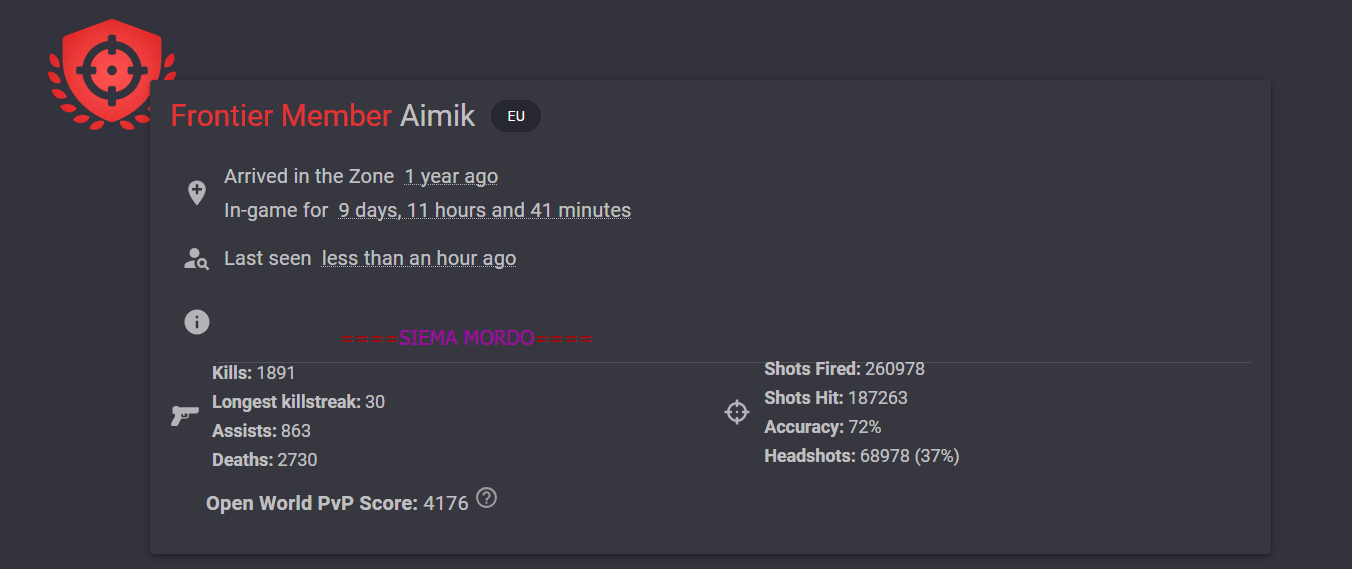Click the Deaths stat value 2730
This screenshot has height=569, width=1352.
click(x=297, y=460)
